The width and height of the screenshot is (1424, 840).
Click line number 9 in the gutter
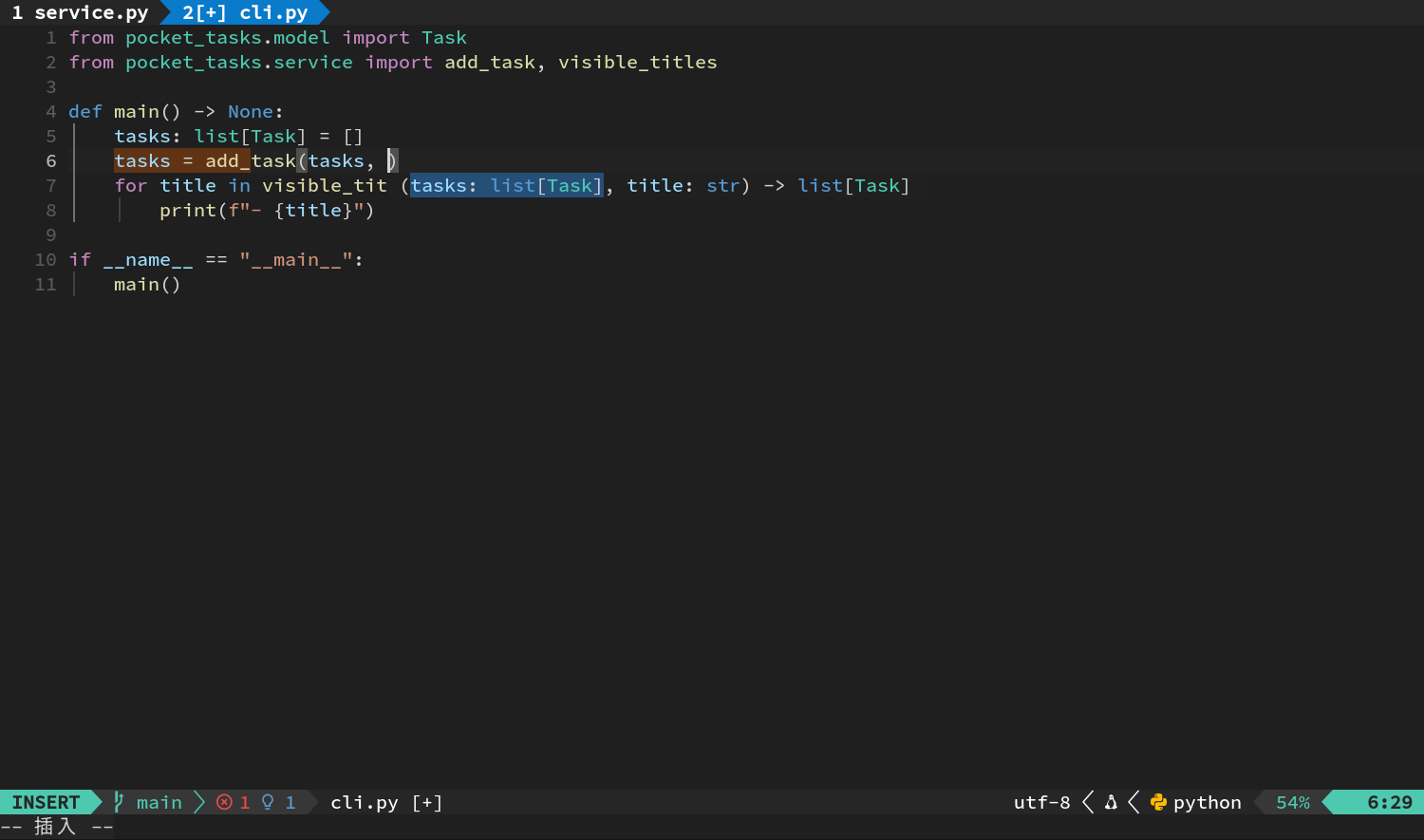[51, 235]
